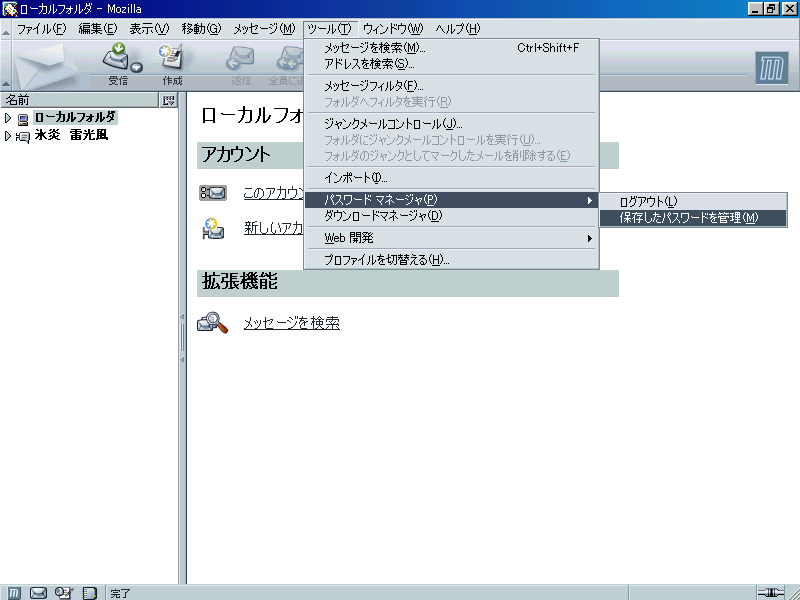Click the envelope icon beside このアカウント link
Screen dimensions: 800x600
pos(213,193)
